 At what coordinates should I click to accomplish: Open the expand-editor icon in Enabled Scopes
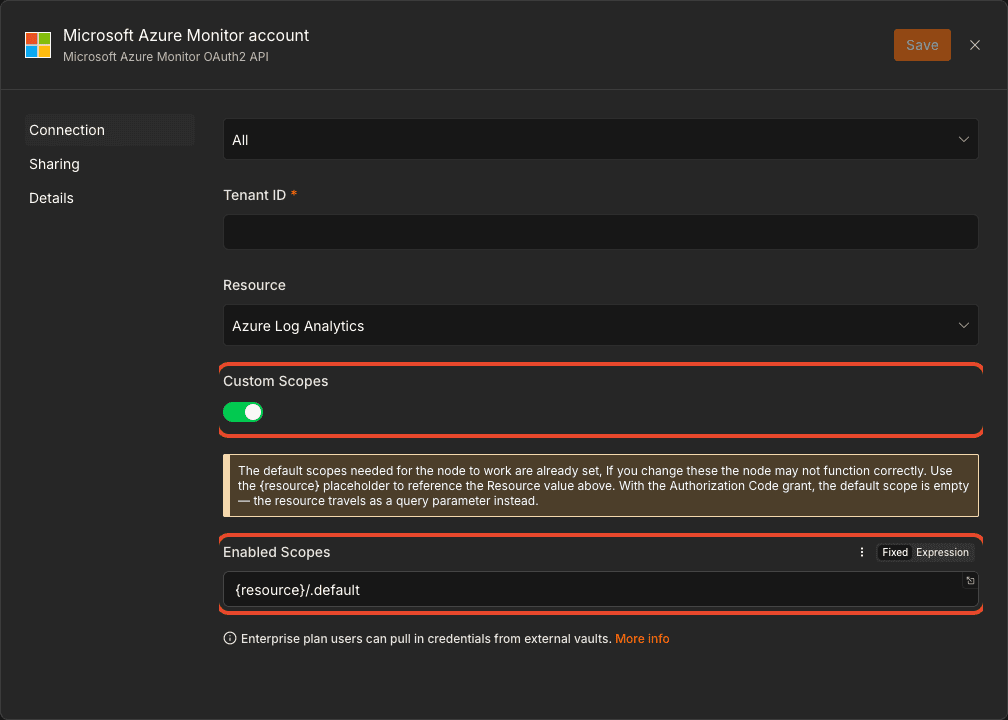pos(970,580)
